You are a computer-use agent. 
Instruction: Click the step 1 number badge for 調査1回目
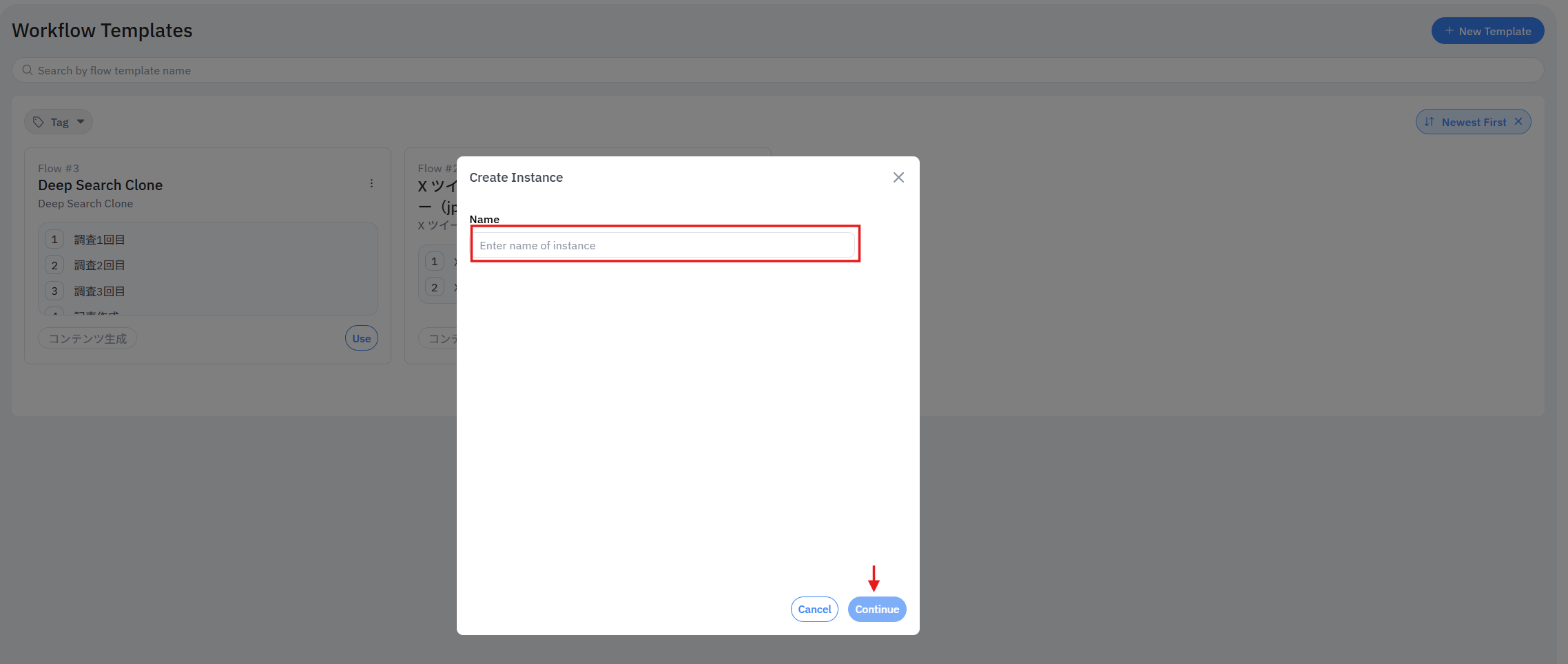tap(54, 240)
